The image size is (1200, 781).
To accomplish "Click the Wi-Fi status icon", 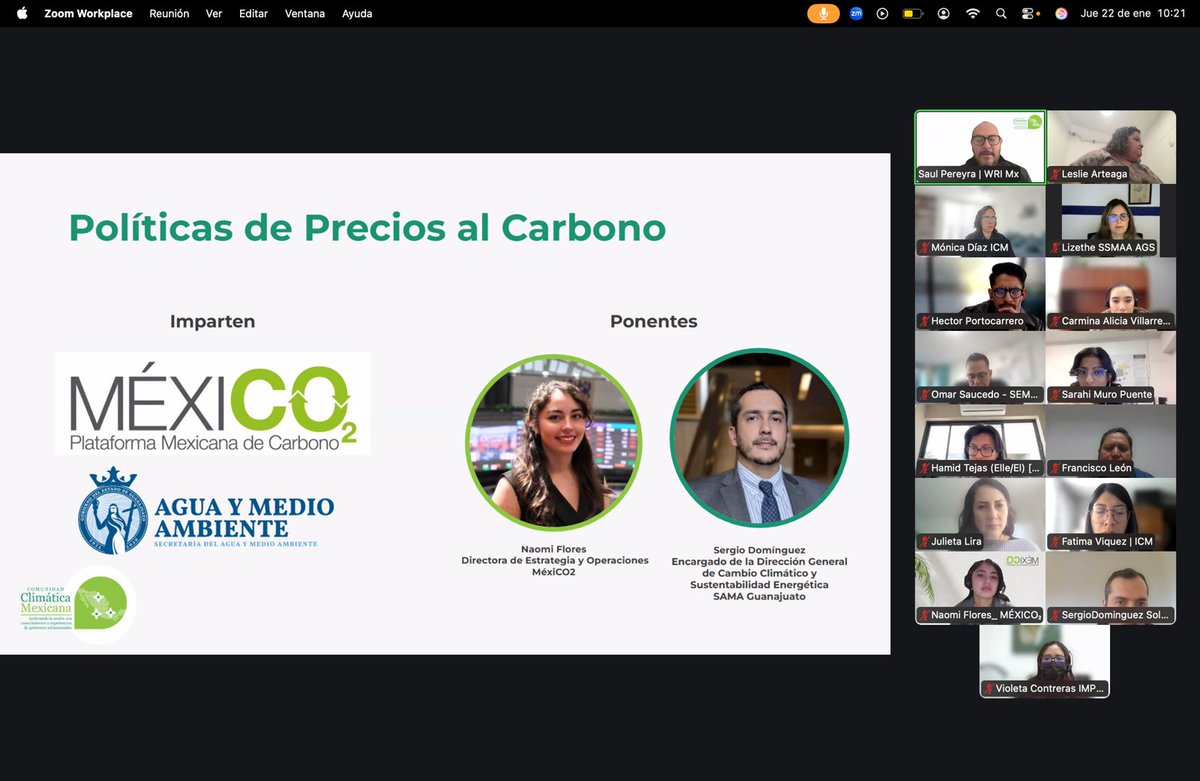I will click(972, 13).
